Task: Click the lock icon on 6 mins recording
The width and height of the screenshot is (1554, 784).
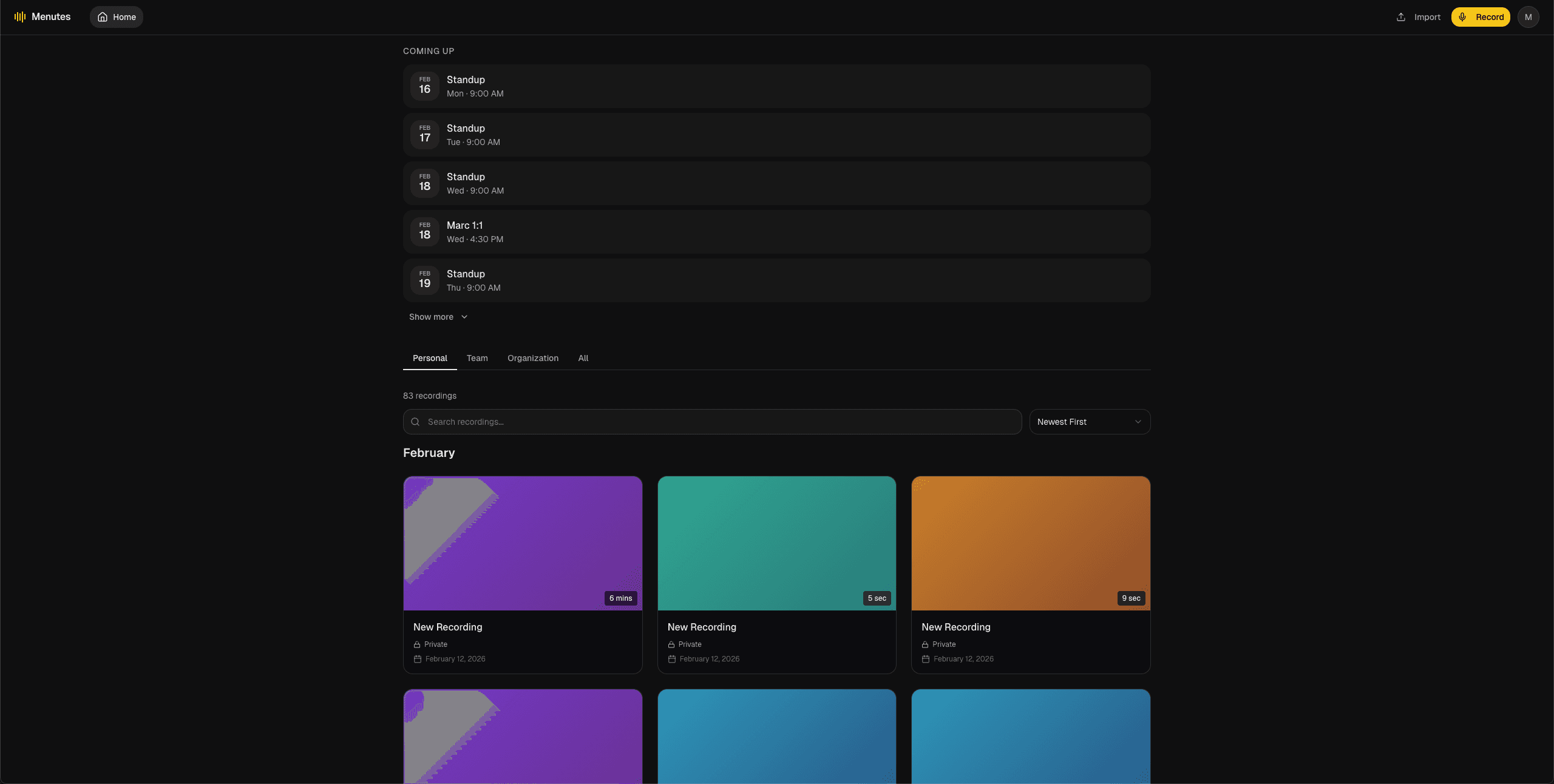Action: pos(417,644)
